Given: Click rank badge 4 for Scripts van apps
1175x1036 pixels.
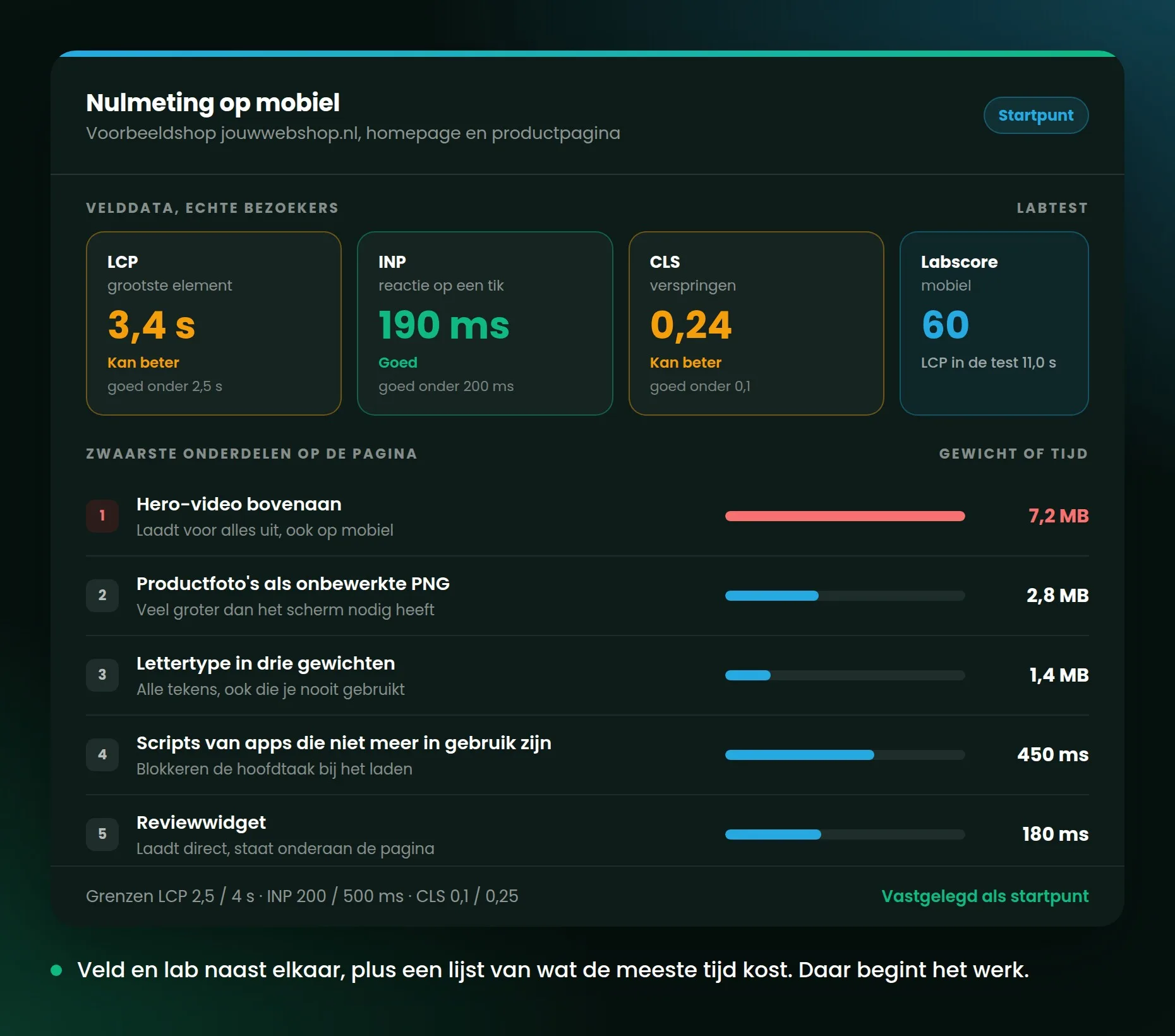Looking at the screenshot, I should (102, 754).
